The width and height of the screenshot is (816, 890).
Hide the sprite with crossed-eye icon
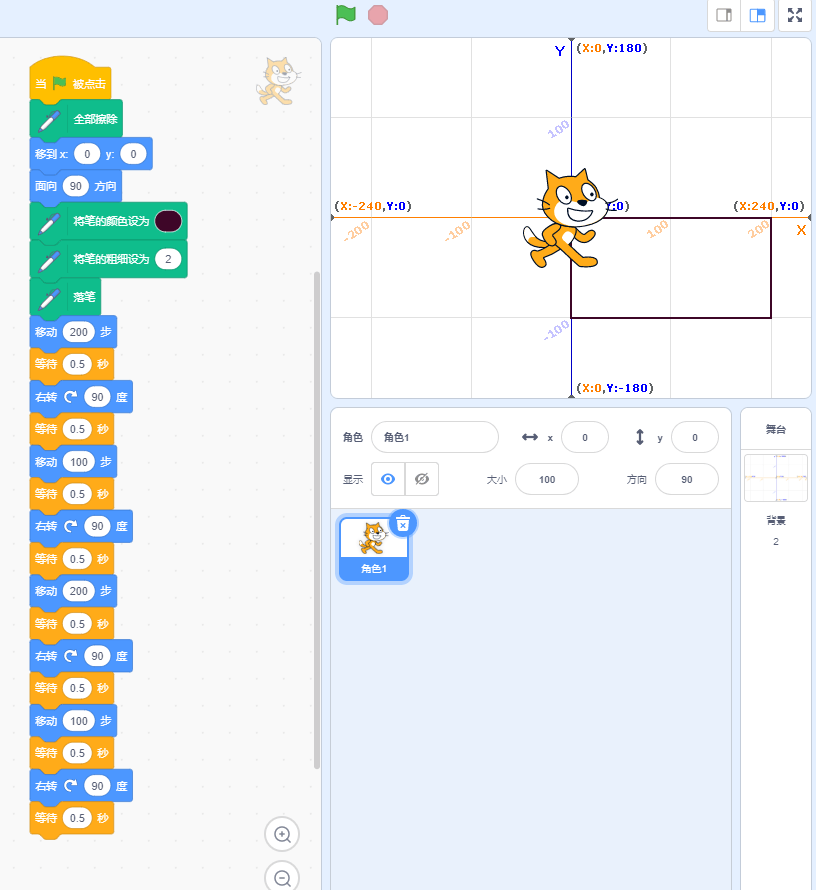(422, 479)
